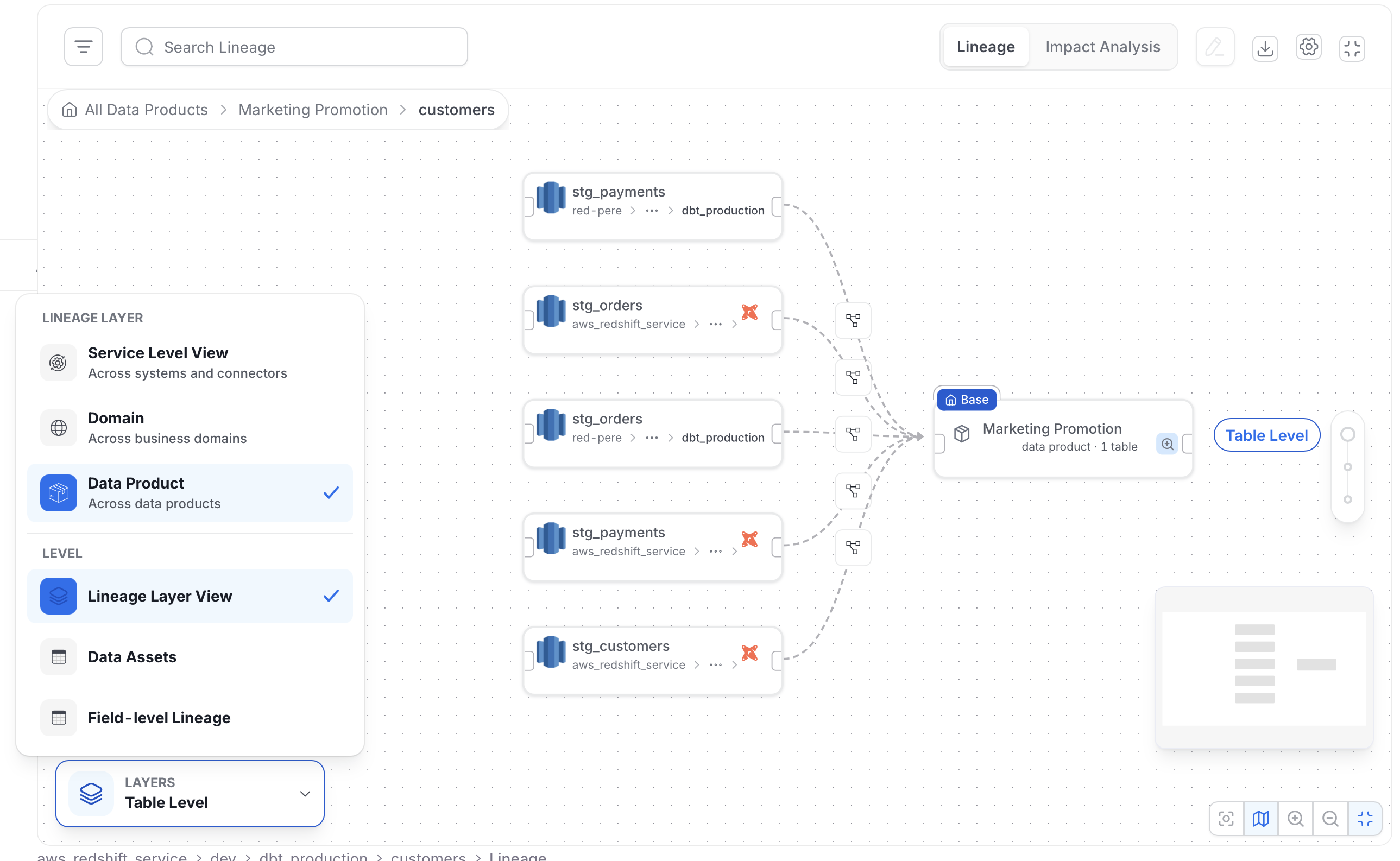Screen dimensions: 1400x861
Task: Choose Domain lineage layer
Action: 190,428
